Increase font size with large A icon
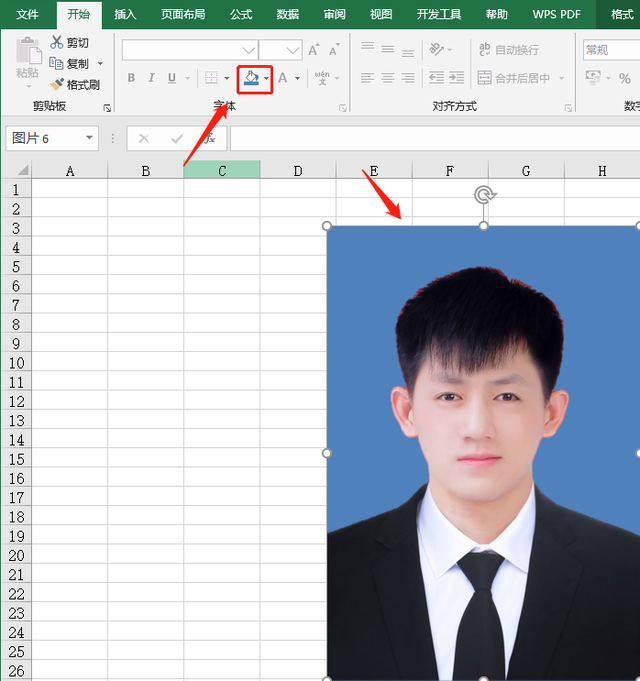640x681 pixels. (313, 50)
